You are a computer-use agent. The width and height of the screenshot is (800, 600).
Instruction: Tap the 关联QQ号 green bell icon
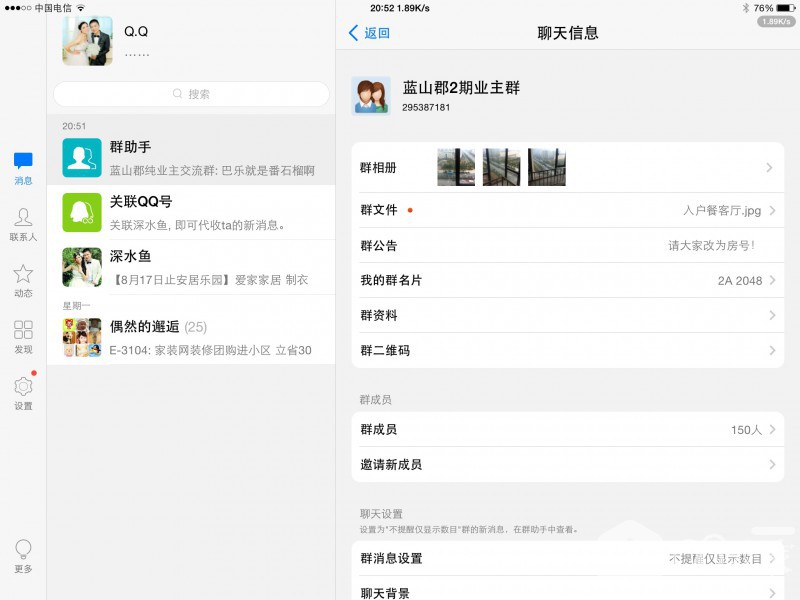81,212
